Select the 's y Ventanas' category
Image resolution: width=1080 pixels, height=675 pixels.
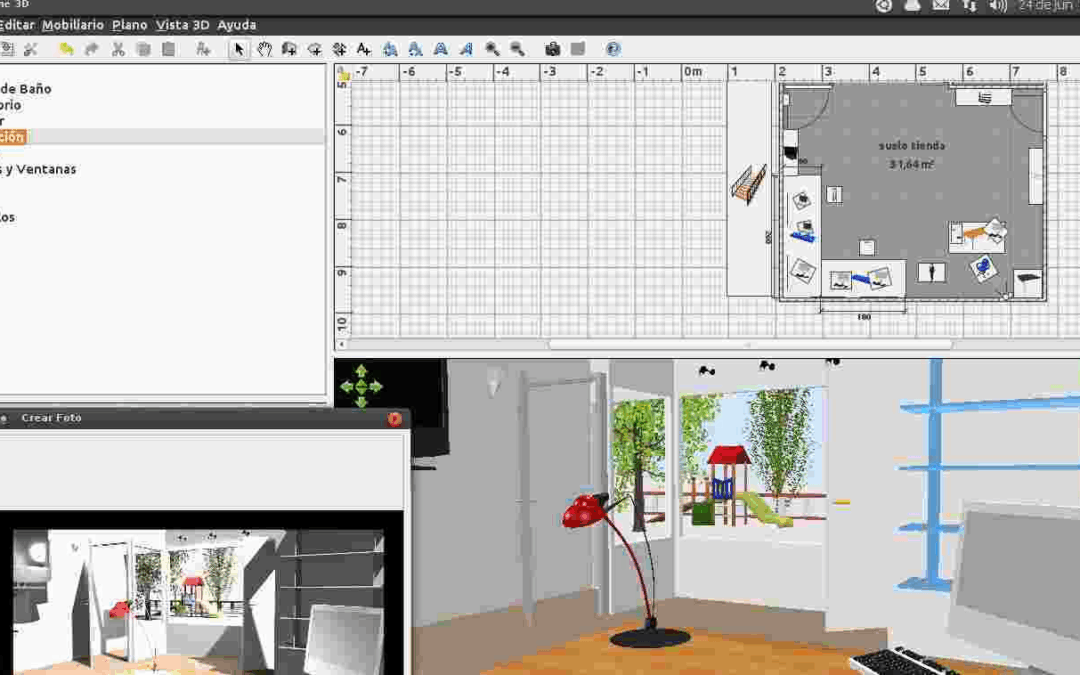(x=38, y=169)
